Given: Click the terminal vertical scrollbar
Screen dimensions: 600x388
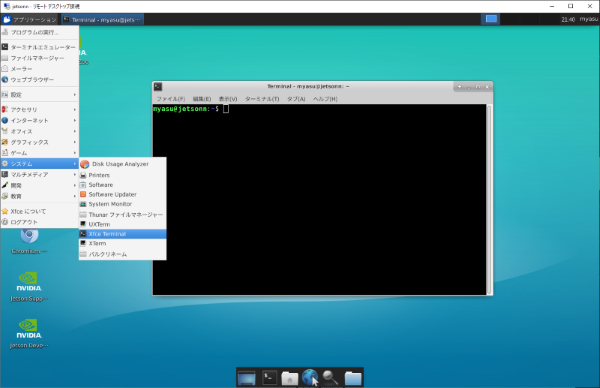Looking at the screenshot, I should 489,199.
